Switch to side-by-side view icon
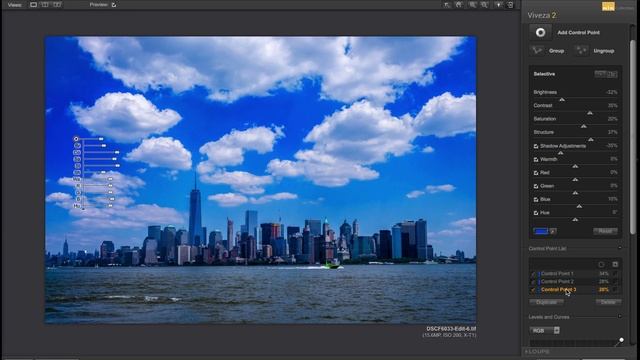Screen dimensions: 640x360 (x=57, y=5)
